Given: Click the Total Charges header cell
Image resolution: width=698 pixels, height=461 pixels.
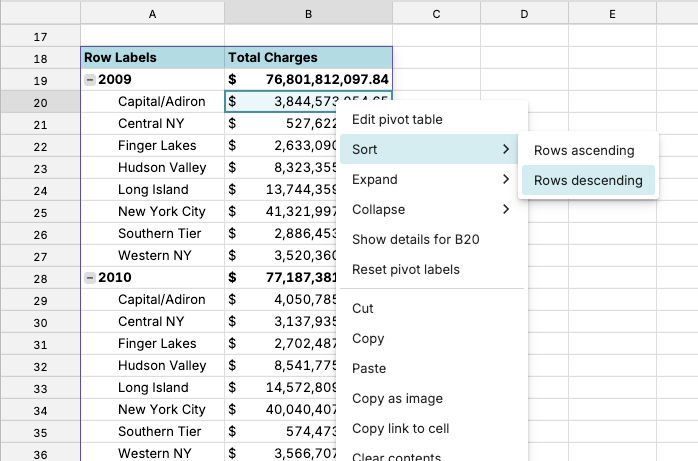Looking at the screenshot, I should click(308, 57).
